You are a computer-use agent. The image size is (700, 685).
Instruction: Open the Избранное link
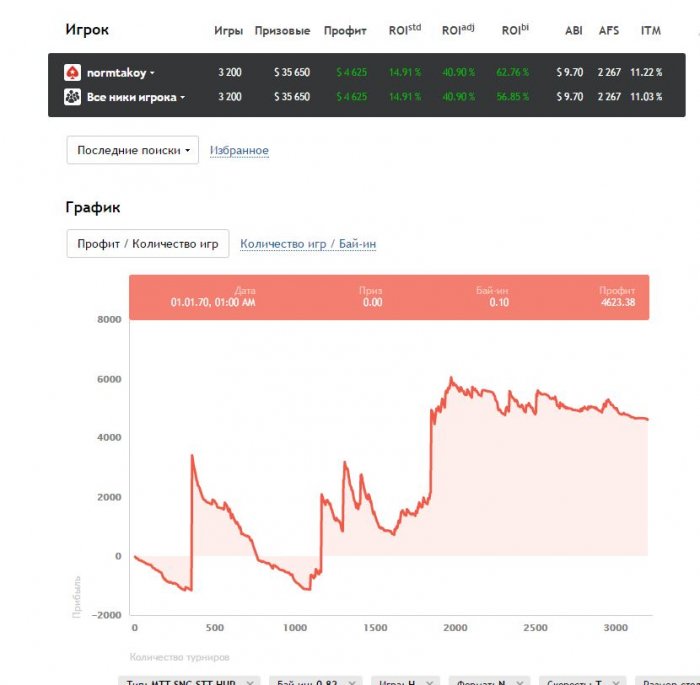(x=239, y=151)
